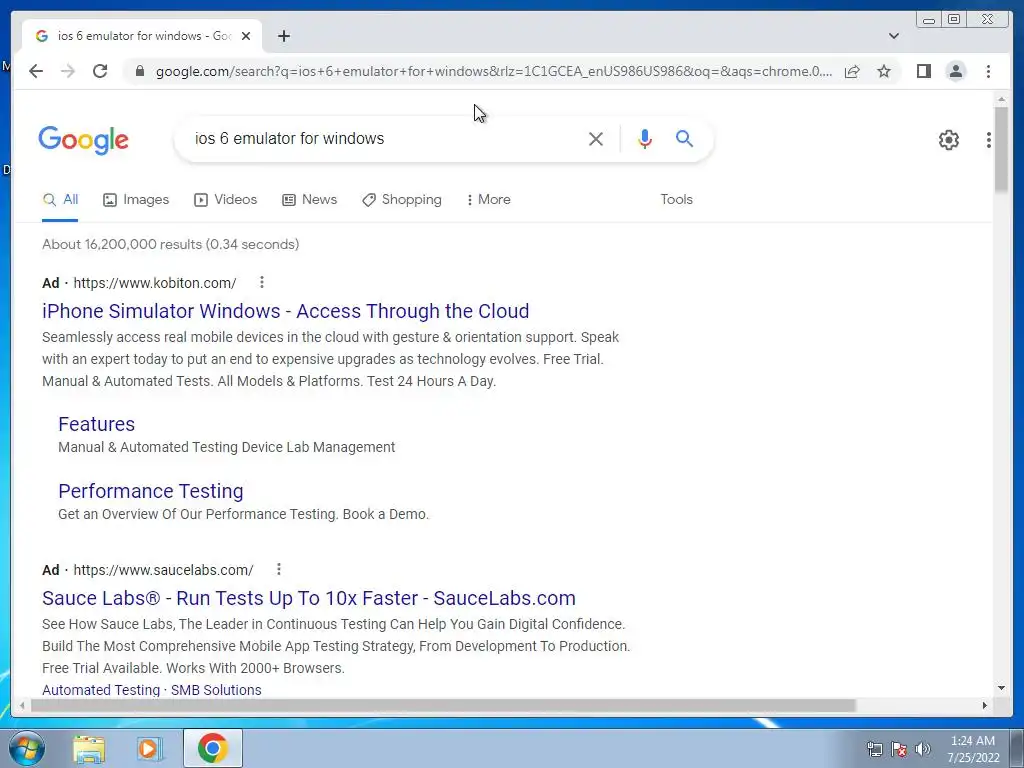Open Windows Explorer from the taskbar
1024x768 pixels.
click(x=89, y=748)
